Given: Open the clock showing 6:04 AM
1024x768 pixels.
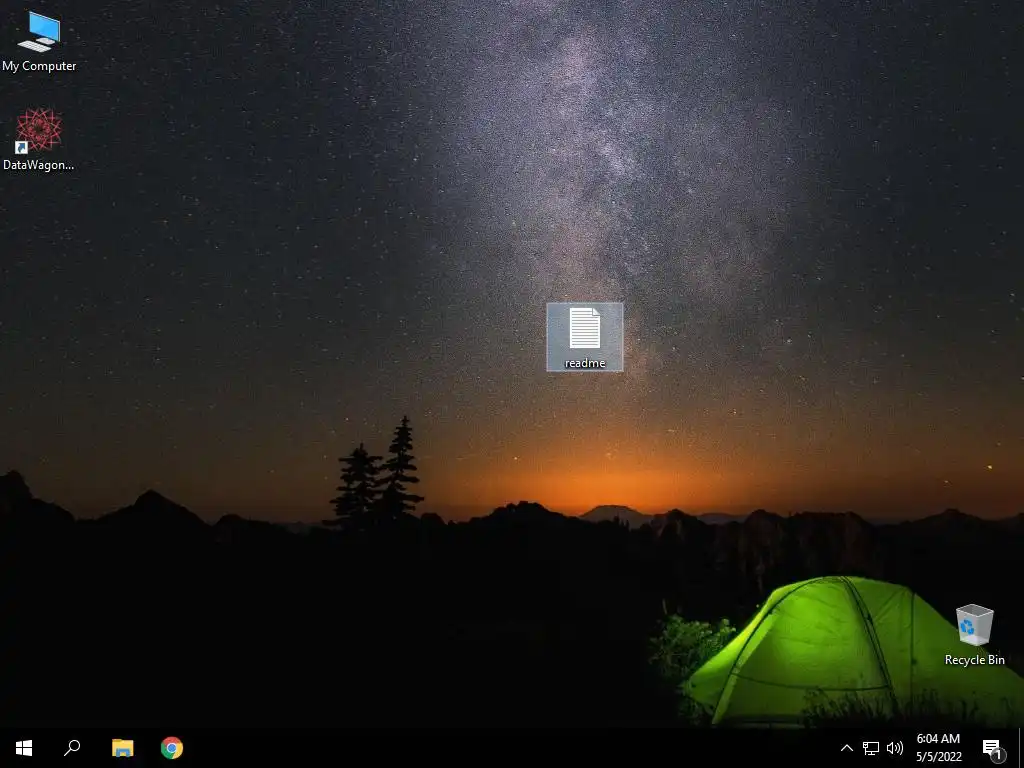Looking at the screenshot, I should point(938,748).
